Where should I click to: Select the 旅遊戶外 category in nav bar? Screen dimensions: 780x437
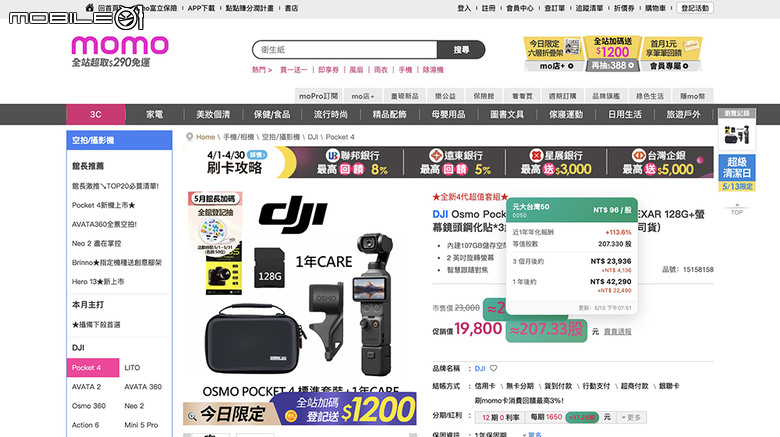pos(683,114)
